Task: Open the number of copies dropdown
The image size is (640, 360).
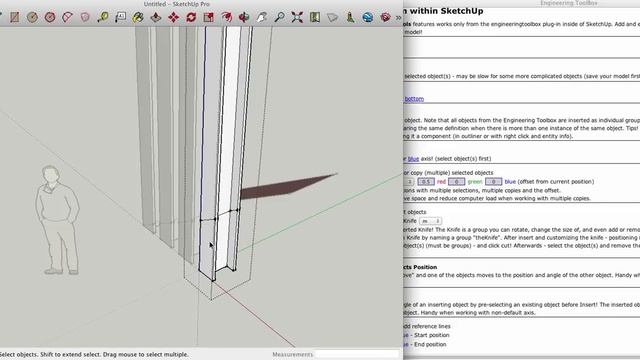Action: [409, 182]
